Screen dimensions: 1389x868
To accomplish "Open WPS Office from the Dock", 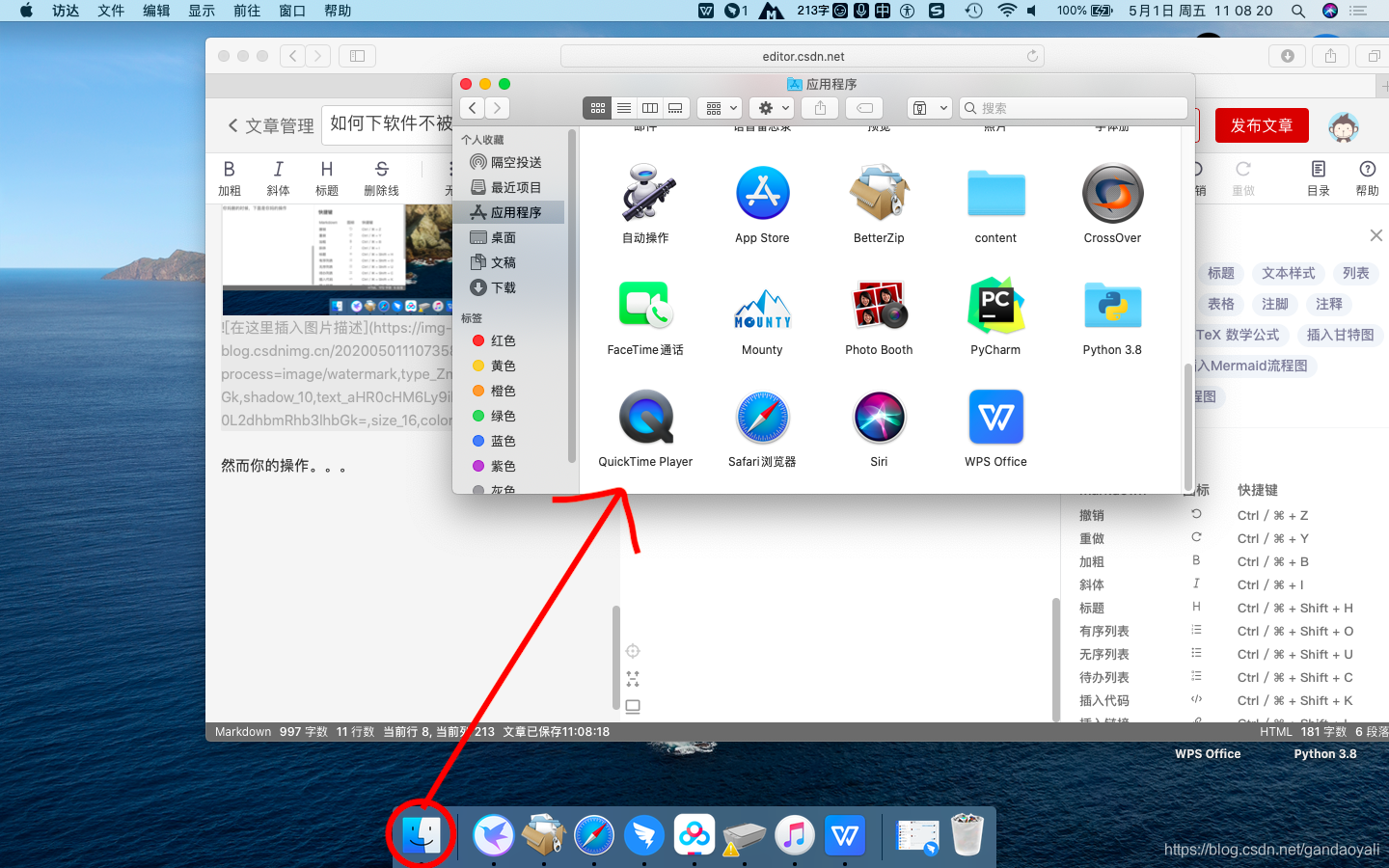I will [x=845, y=835].
